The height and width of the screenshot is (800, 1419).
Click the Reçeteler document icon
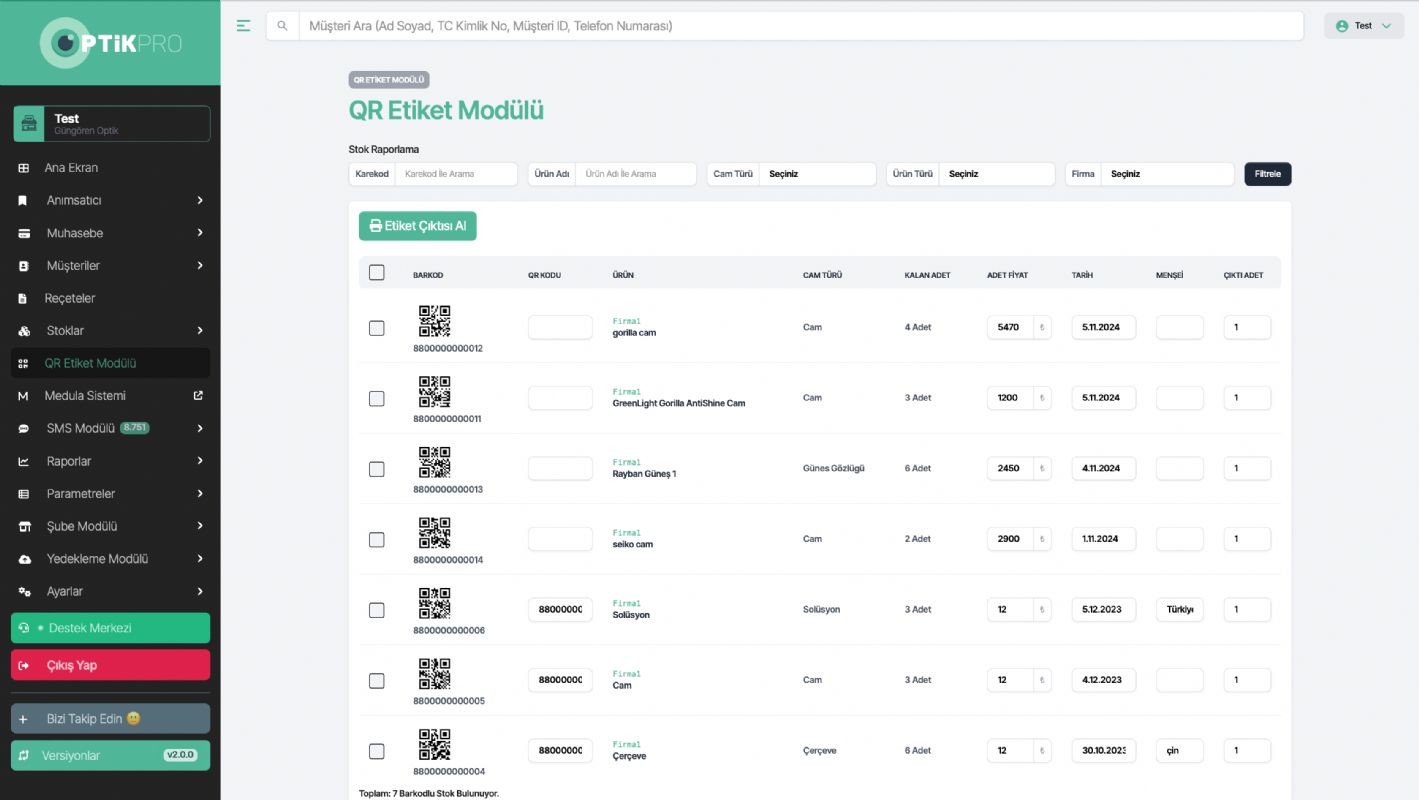click(24, 298)
